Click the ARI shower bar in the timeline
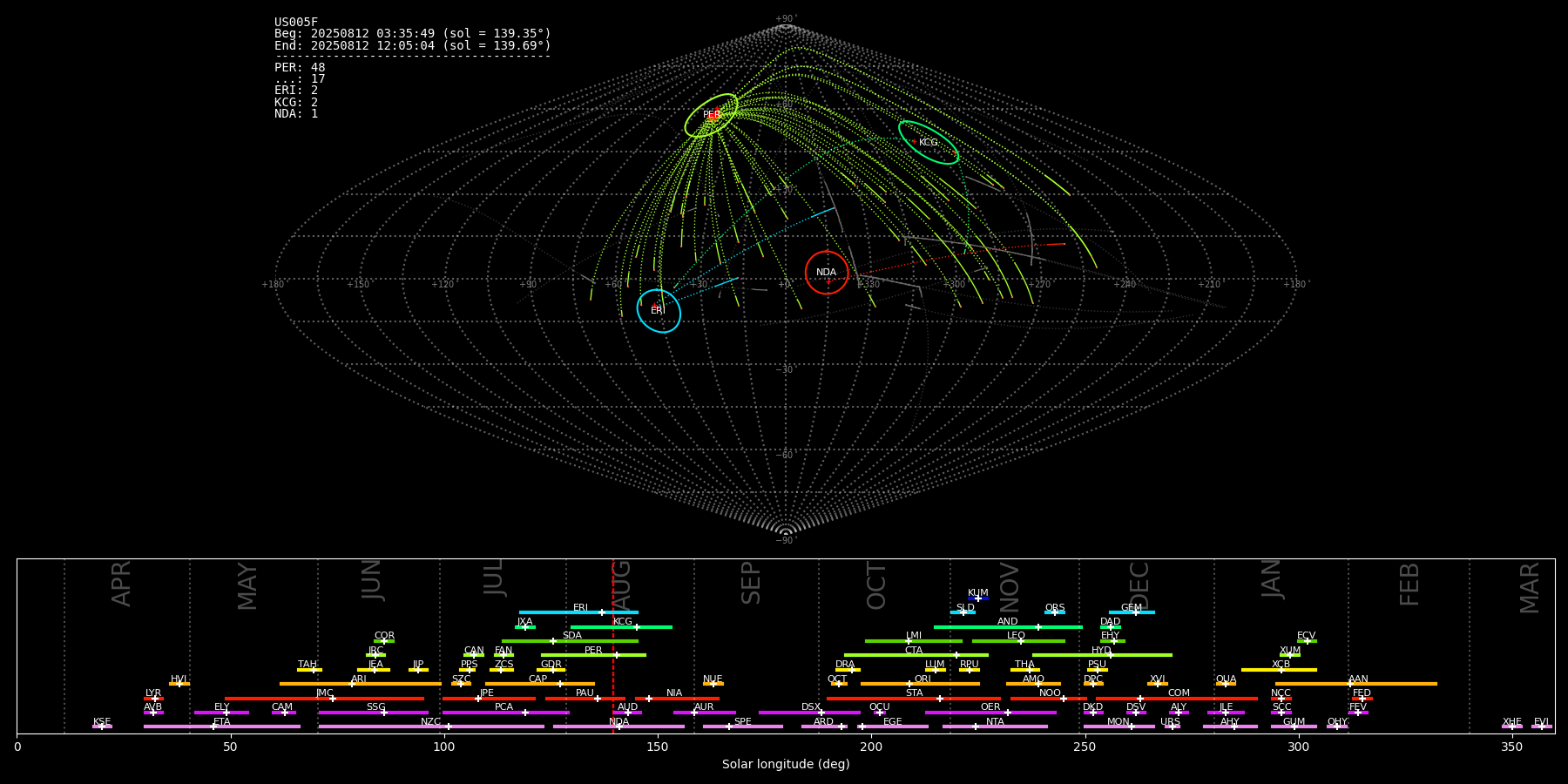1568x784 pixels. tap(361, 684)
